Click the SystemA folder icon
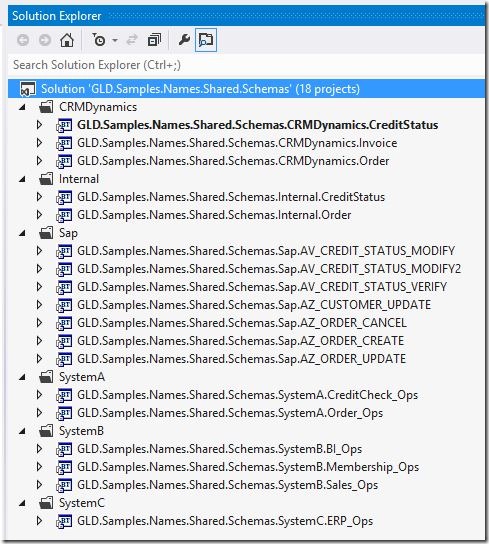The image size is (489, 544). click(x=46, y=377)
